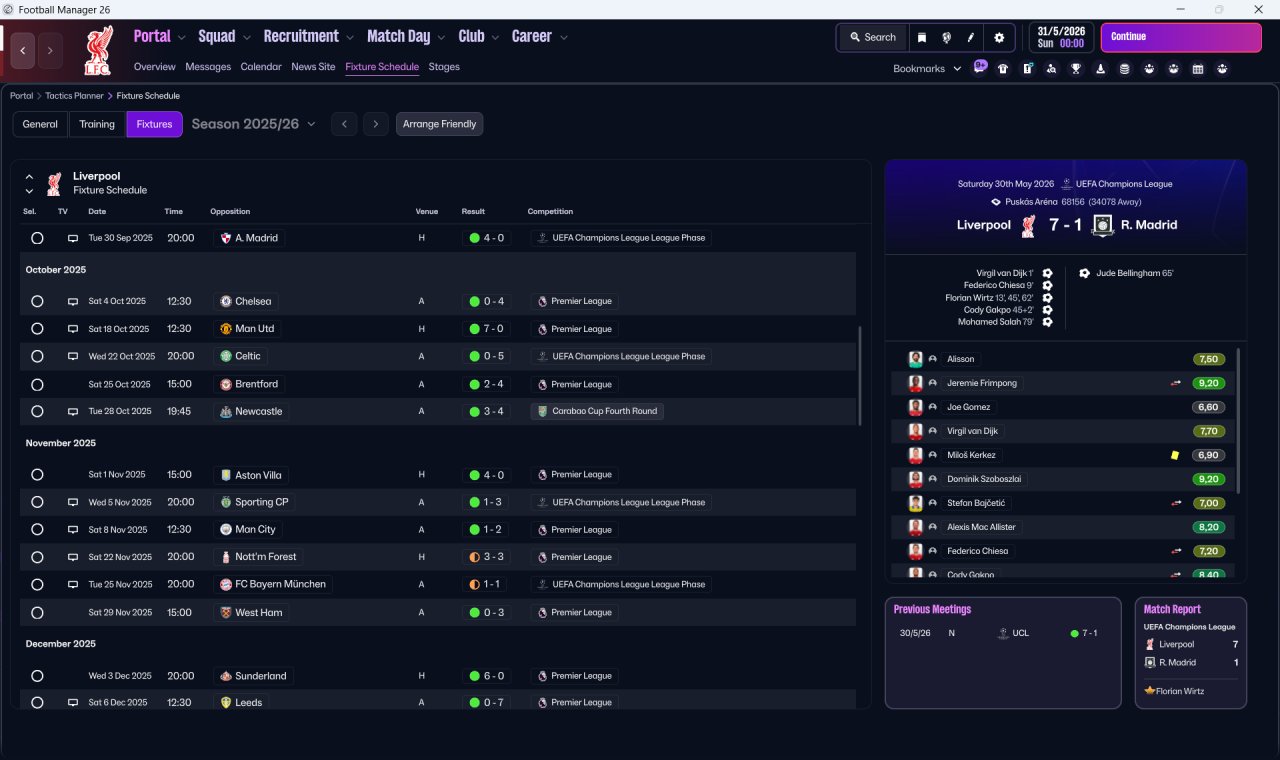This screenshot has height=760, width=1280.
Task: Click the Brentford club badge
Action: click(x=226, y=384)
